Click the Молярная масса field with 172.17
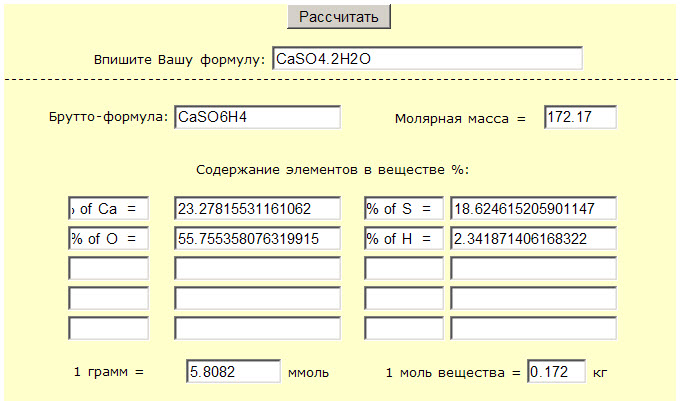 (x=580, y=118)
